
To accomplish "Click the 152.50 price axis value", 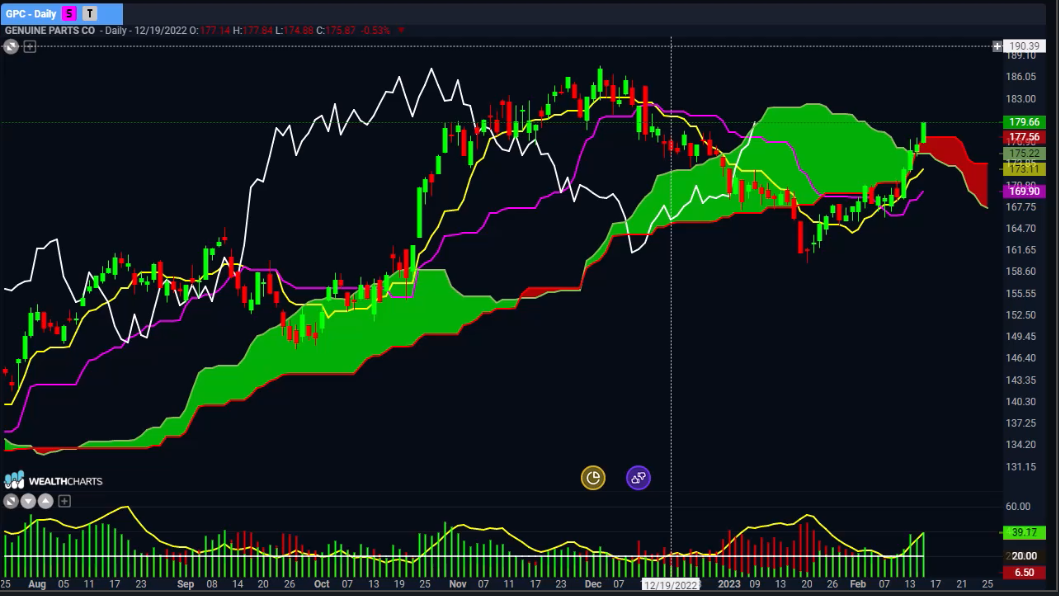I will (1021, 315).
